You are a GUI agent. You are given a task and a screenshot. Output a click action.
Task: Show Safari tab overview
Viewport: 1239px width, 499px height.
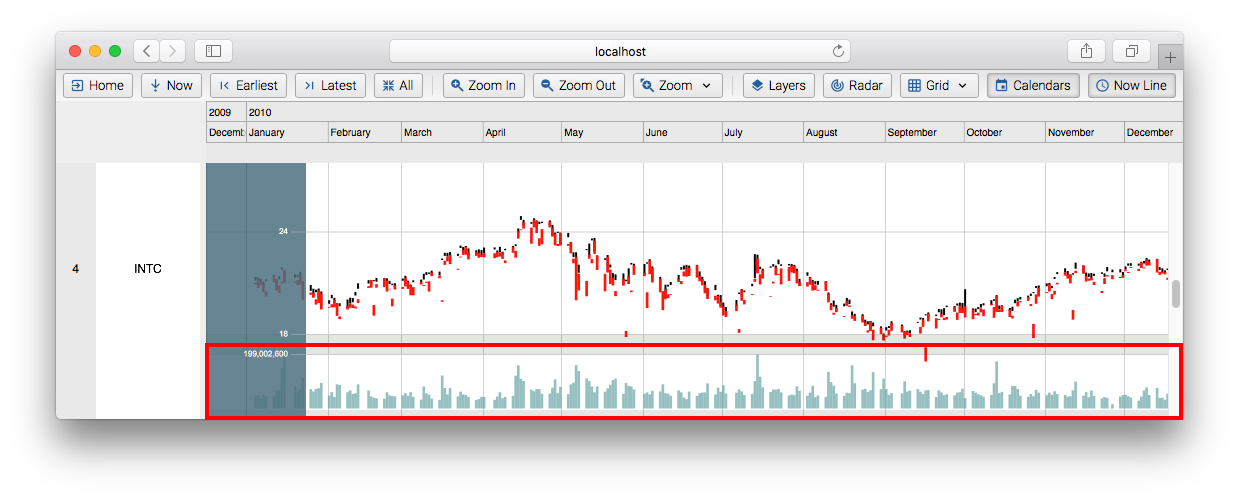click(1132, 51)
